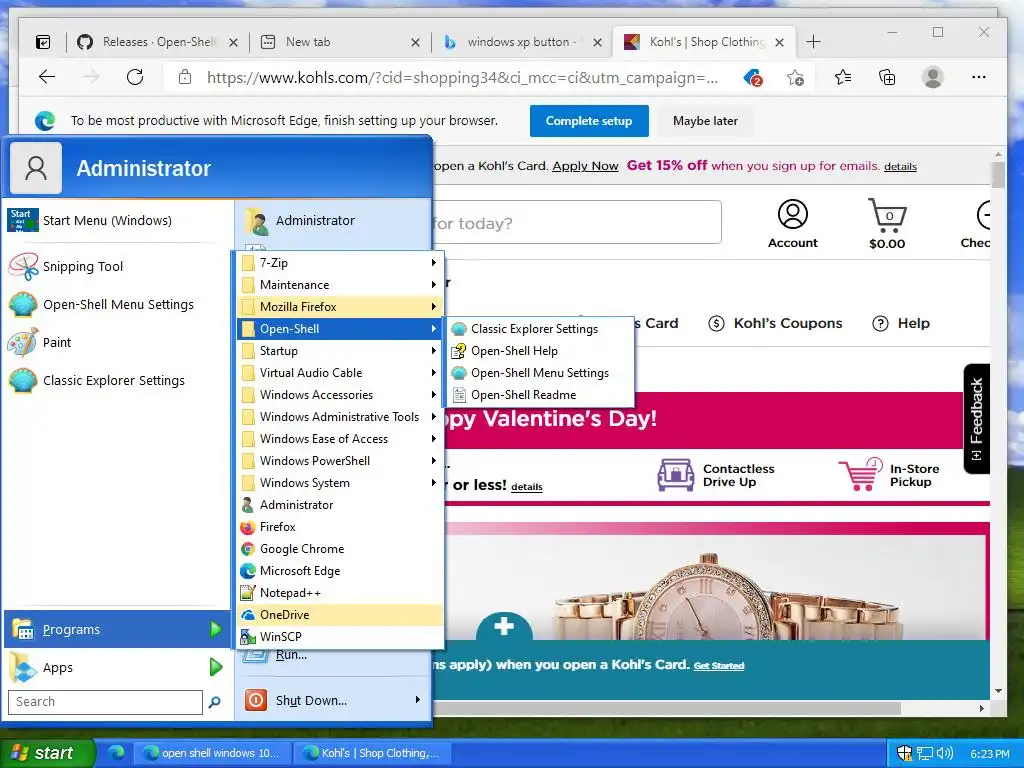Expand Windows Administrative Tools folder

click(340, 417)
